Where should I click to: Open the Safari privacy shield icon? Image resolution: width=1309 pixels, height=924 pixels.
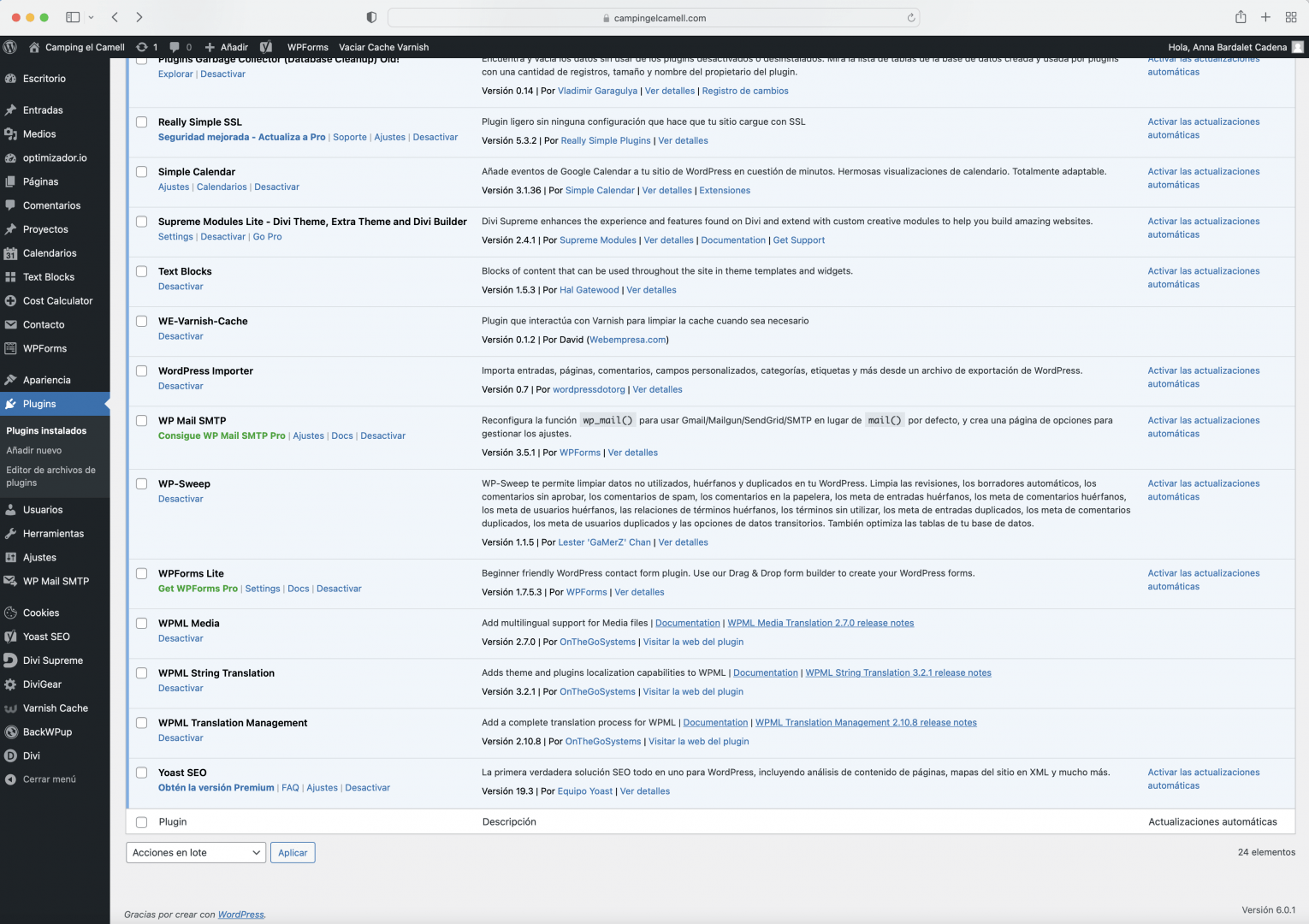371,17
